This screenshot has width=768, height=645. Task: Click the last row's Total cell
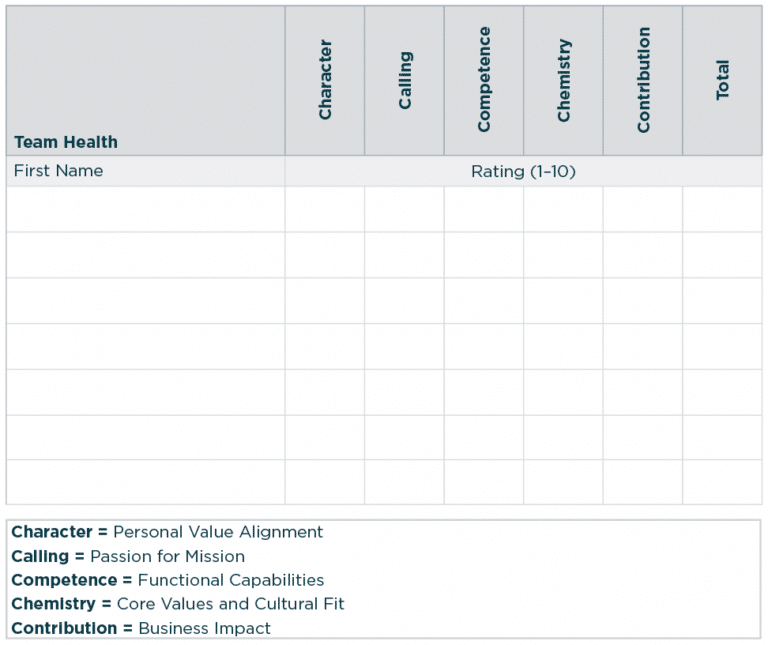[723, 482]
